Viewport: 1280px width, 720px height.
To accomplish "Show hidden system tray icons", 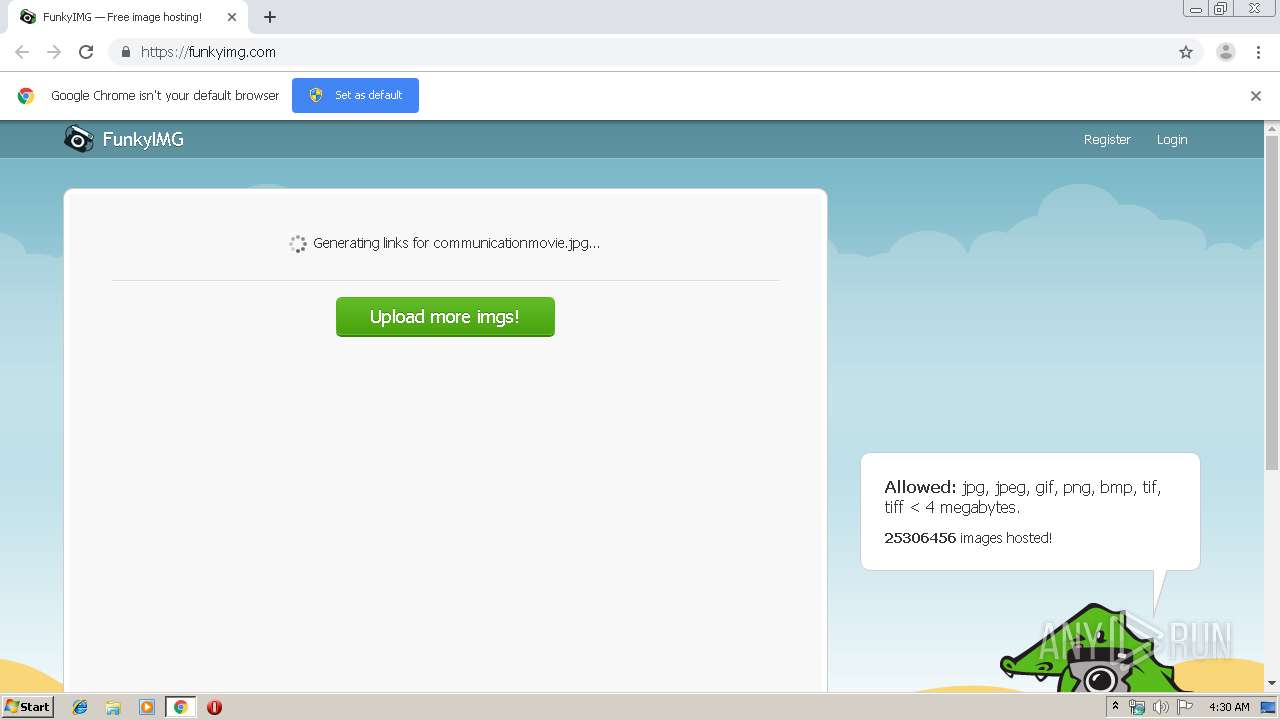I will tap(1115, 707).
